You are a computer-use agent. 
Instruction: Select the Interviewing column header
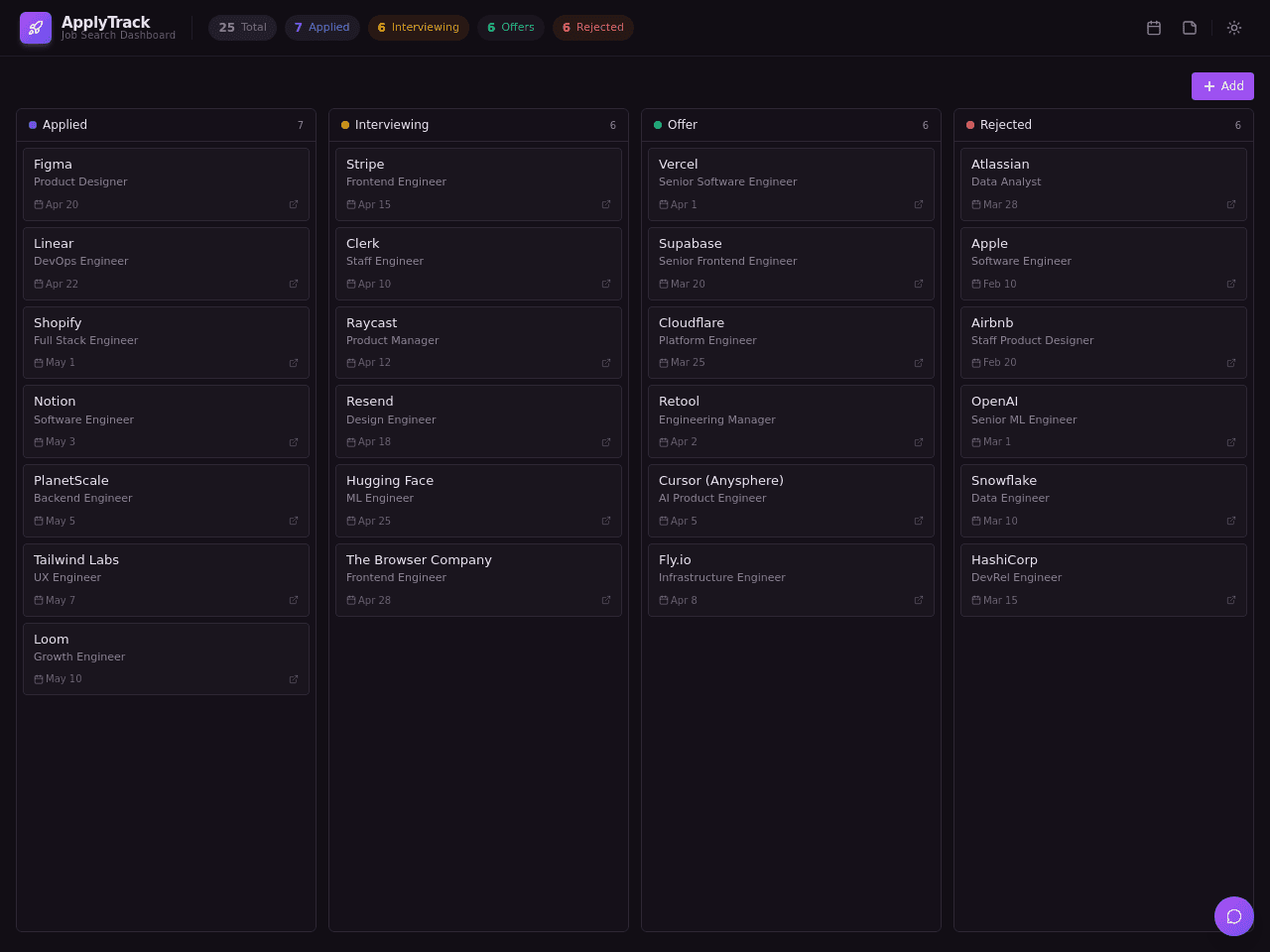point(478,125)
